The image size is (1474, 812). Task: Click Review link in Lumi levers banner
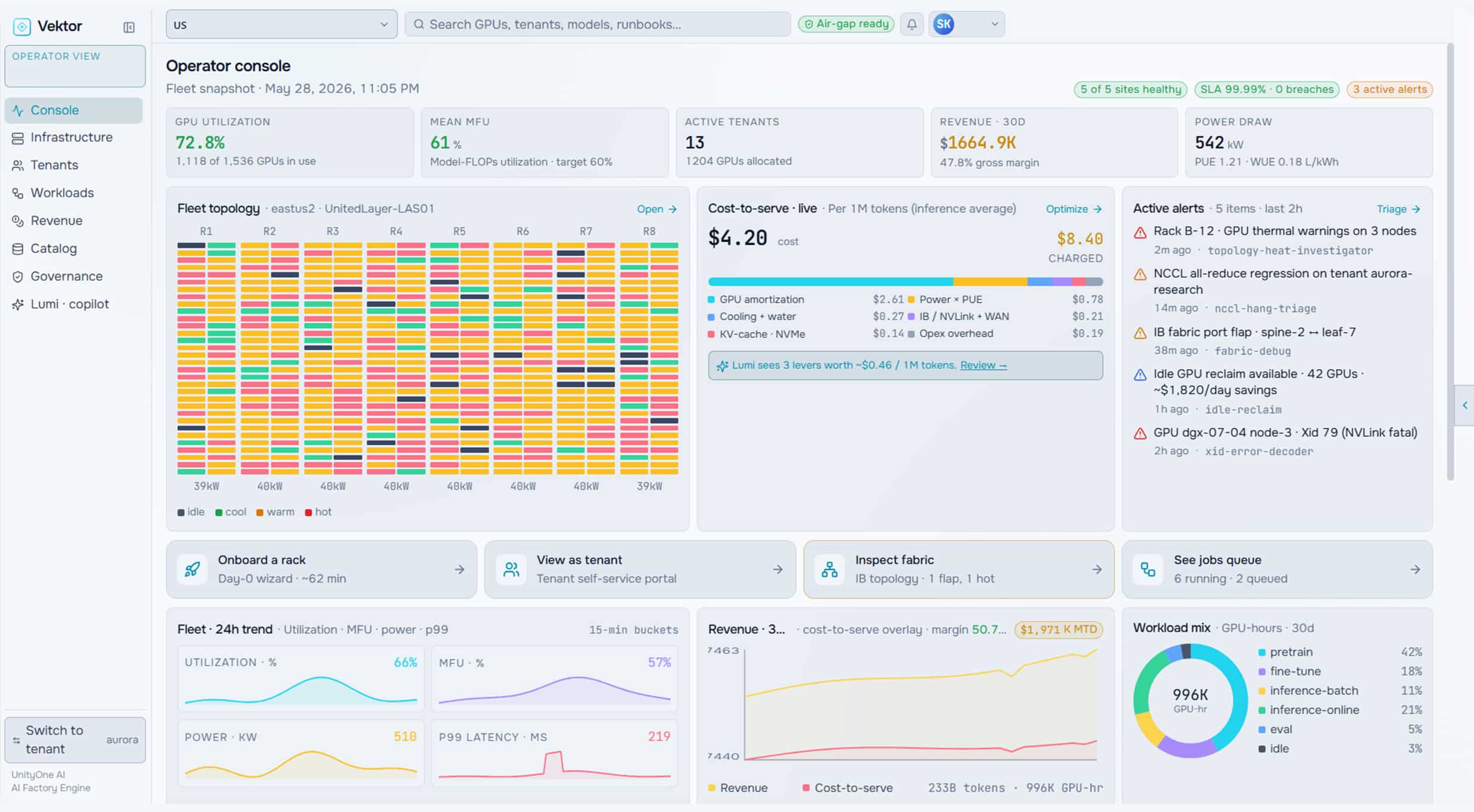pos(983,365)
